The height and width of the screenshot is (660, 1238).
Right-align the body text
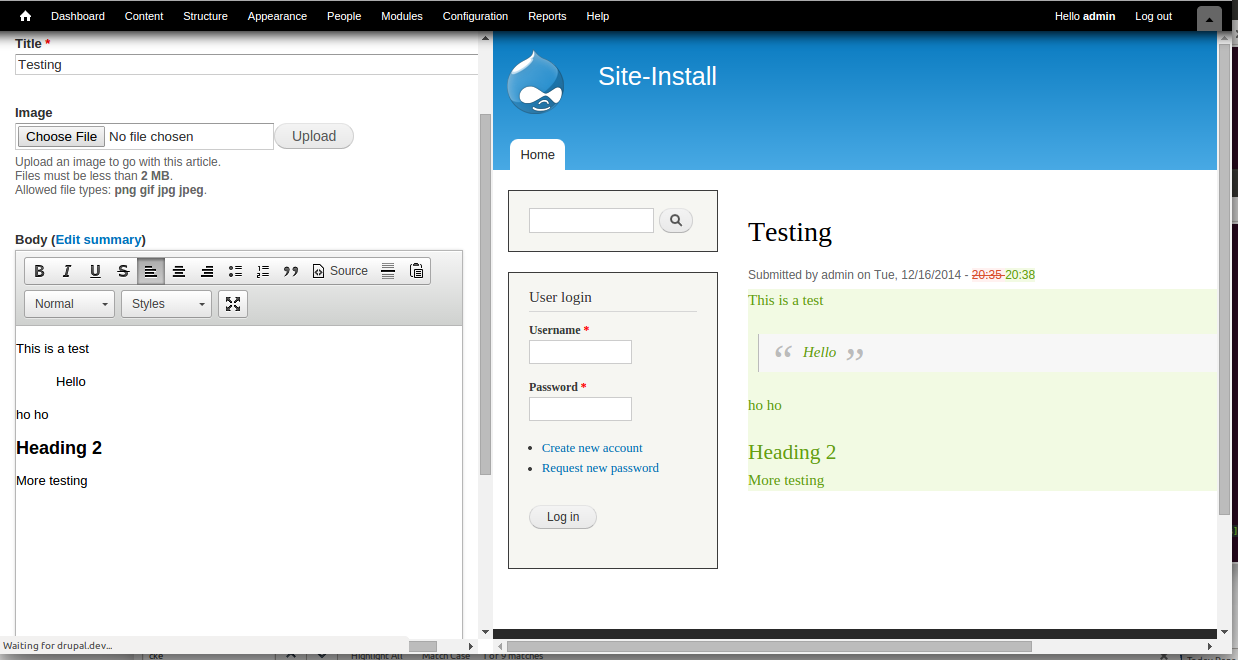pyautogui.click(x=207, y=271)
